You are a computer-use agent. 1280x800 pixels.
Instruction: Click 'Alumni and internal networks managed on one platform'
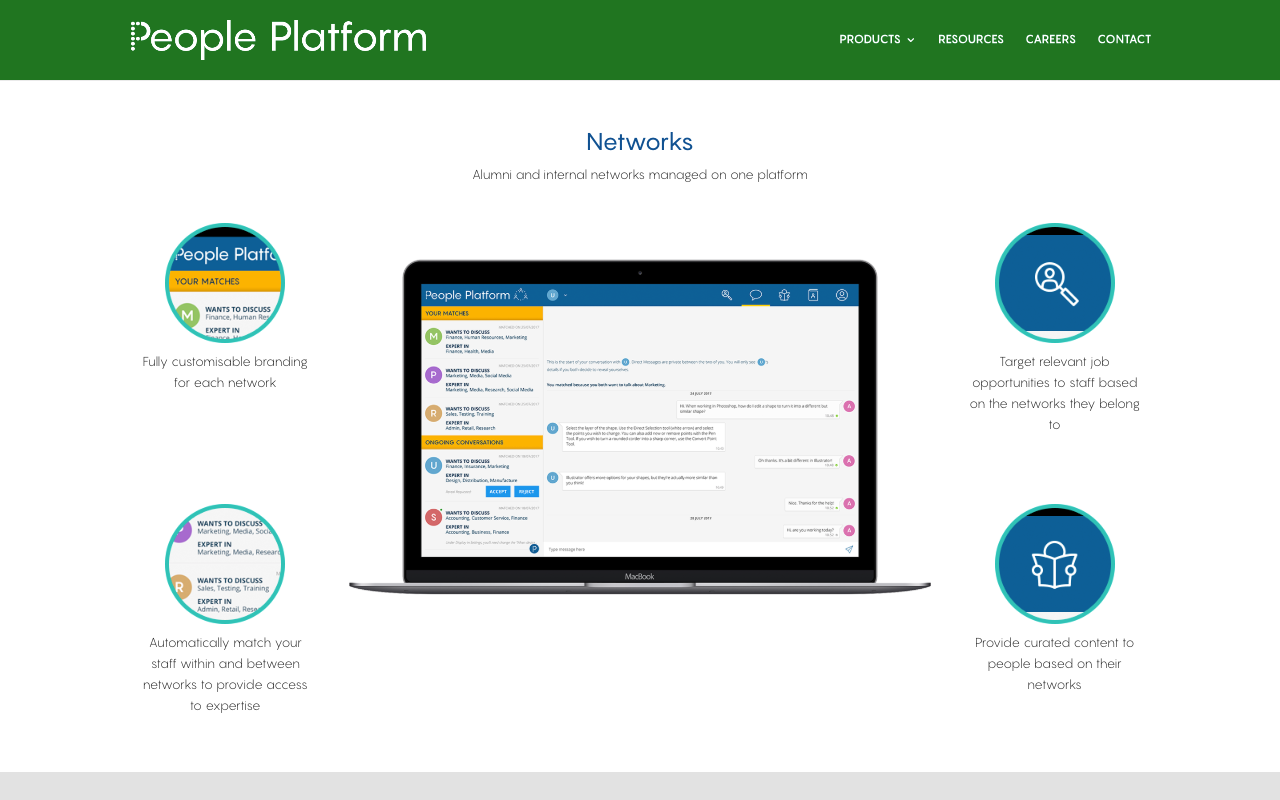click(640, 175)
